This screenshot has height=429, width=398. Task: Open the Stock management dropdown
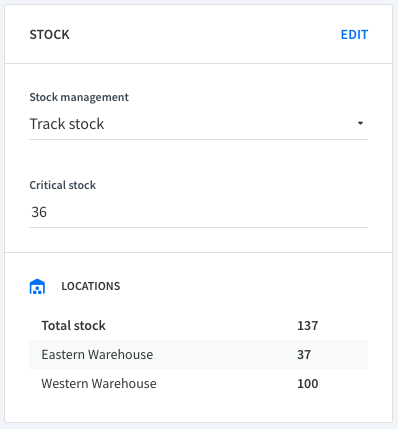(x=198, y=124)
